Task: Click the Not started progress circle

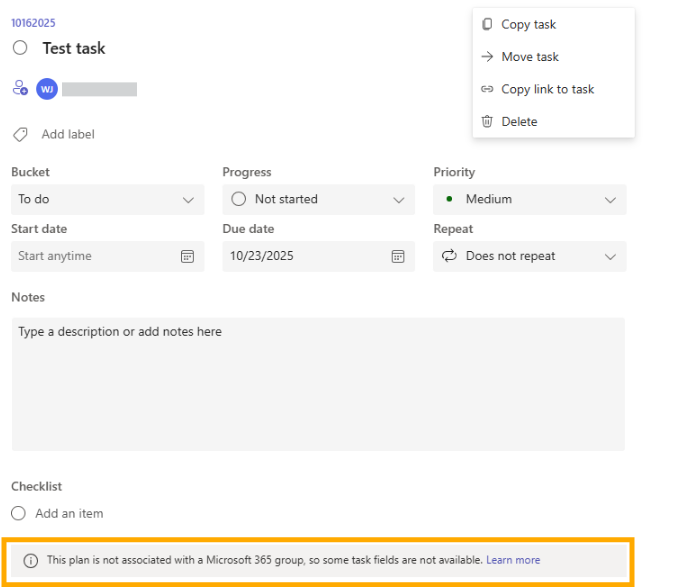Action: tap(238, 199)
